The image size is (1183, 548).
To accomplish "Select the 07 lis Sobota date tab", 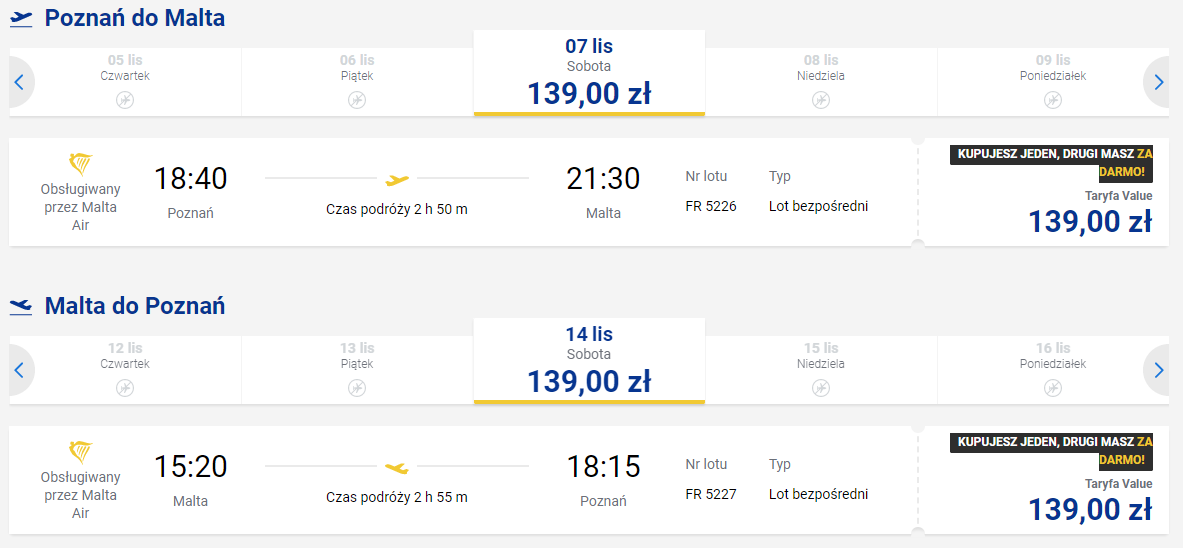I will click(x=589, y=73).
